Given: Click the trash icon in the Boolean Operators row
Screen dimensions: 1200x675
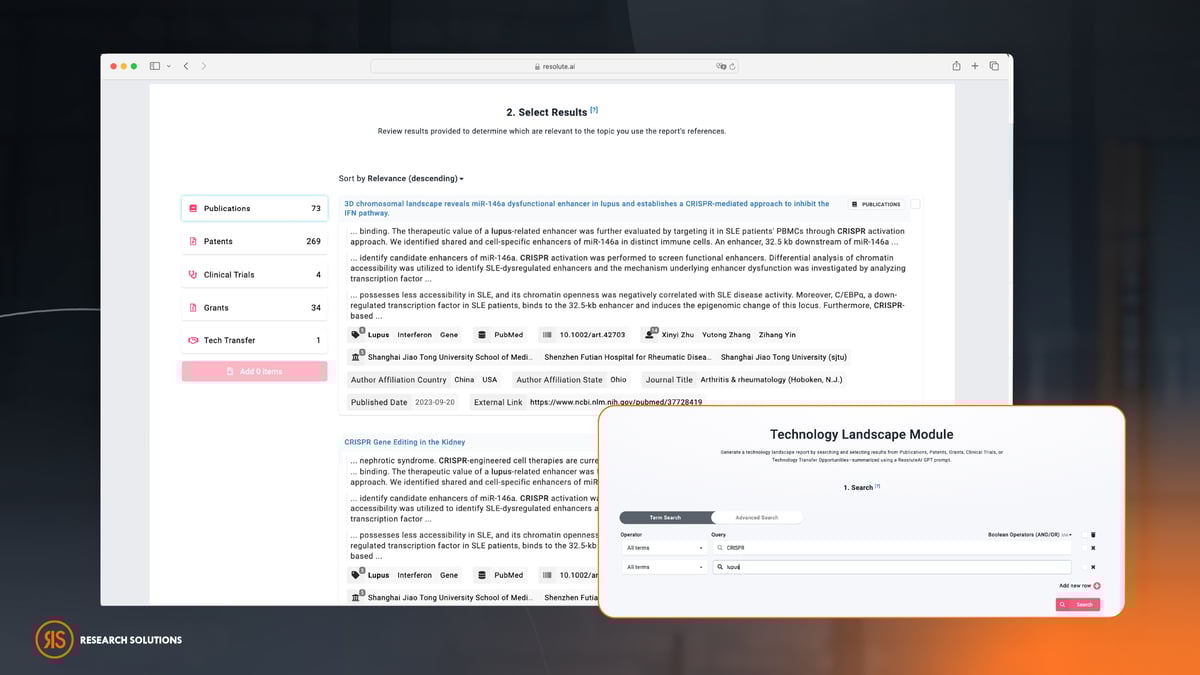Looking at the screenshot, I should pyautogui.click(x=1093, y=535).
